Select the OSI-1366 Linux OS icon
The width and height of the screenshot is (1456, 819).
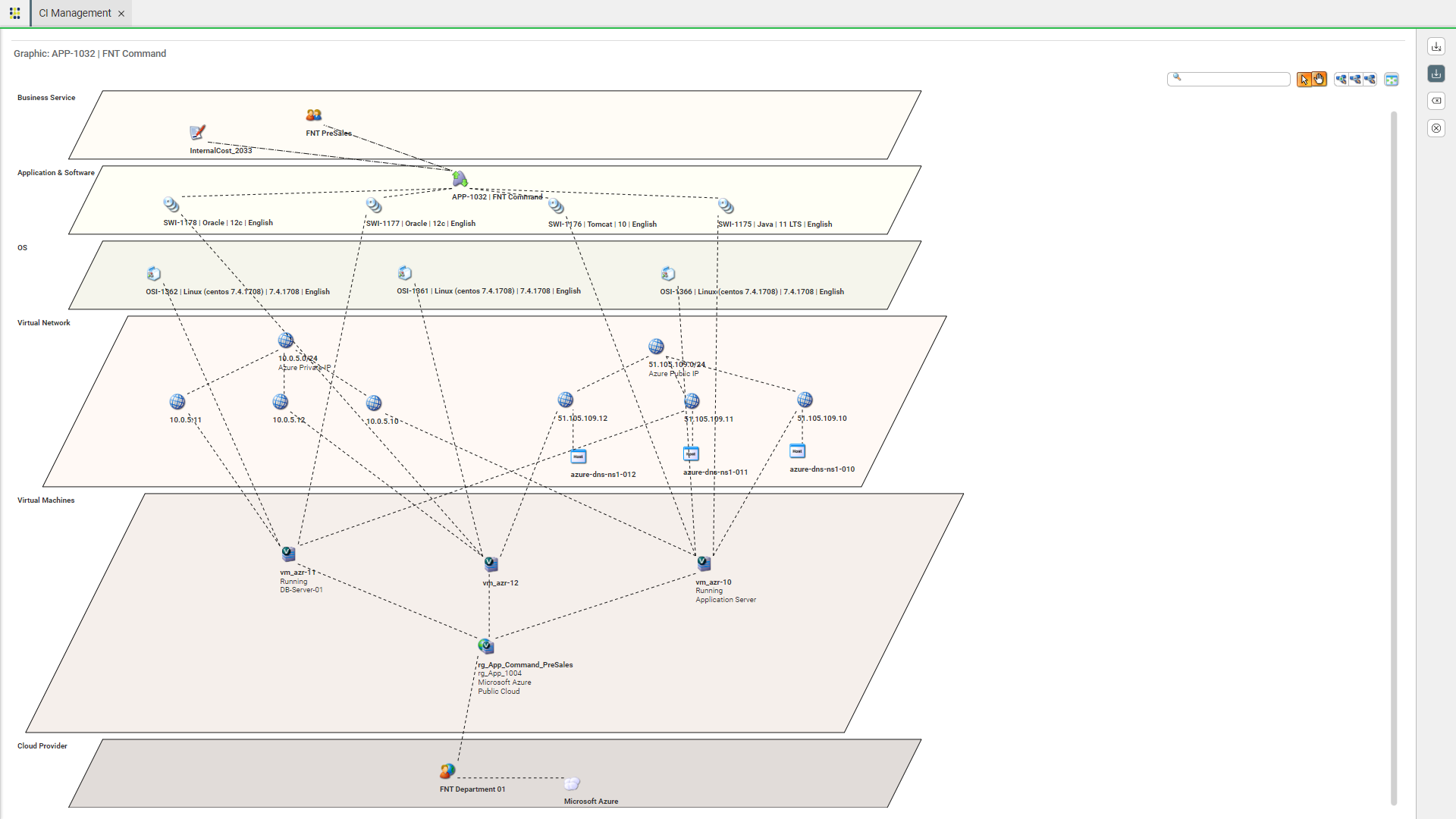(x=668, y=274)
